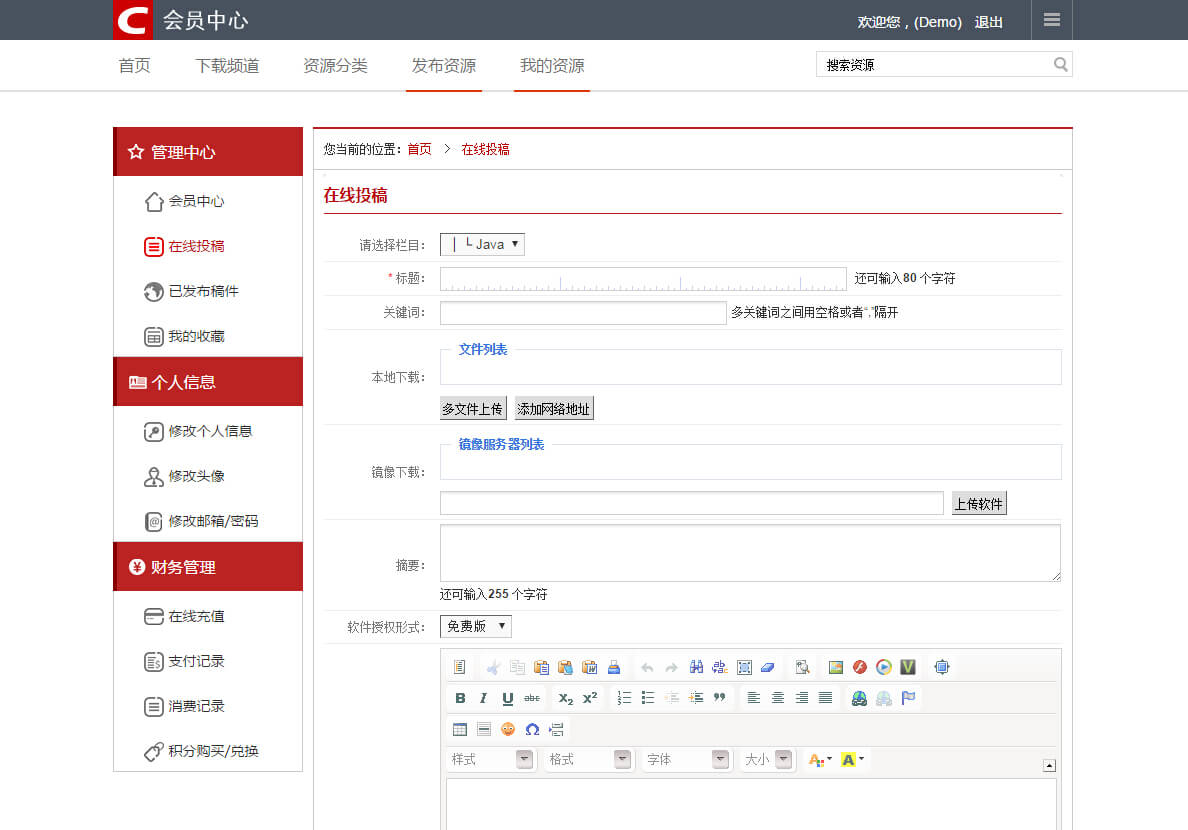Open the 下载频道 navigation item

coord(227,66)
